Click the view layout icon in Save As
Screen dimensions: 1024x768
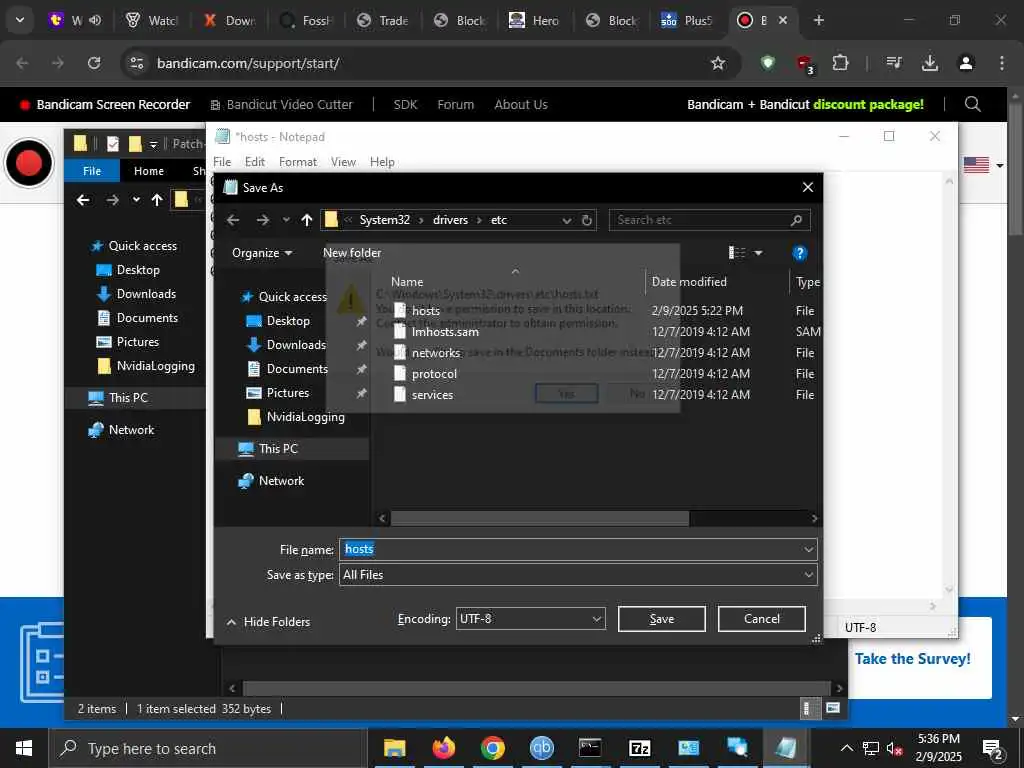pos(737,253)
